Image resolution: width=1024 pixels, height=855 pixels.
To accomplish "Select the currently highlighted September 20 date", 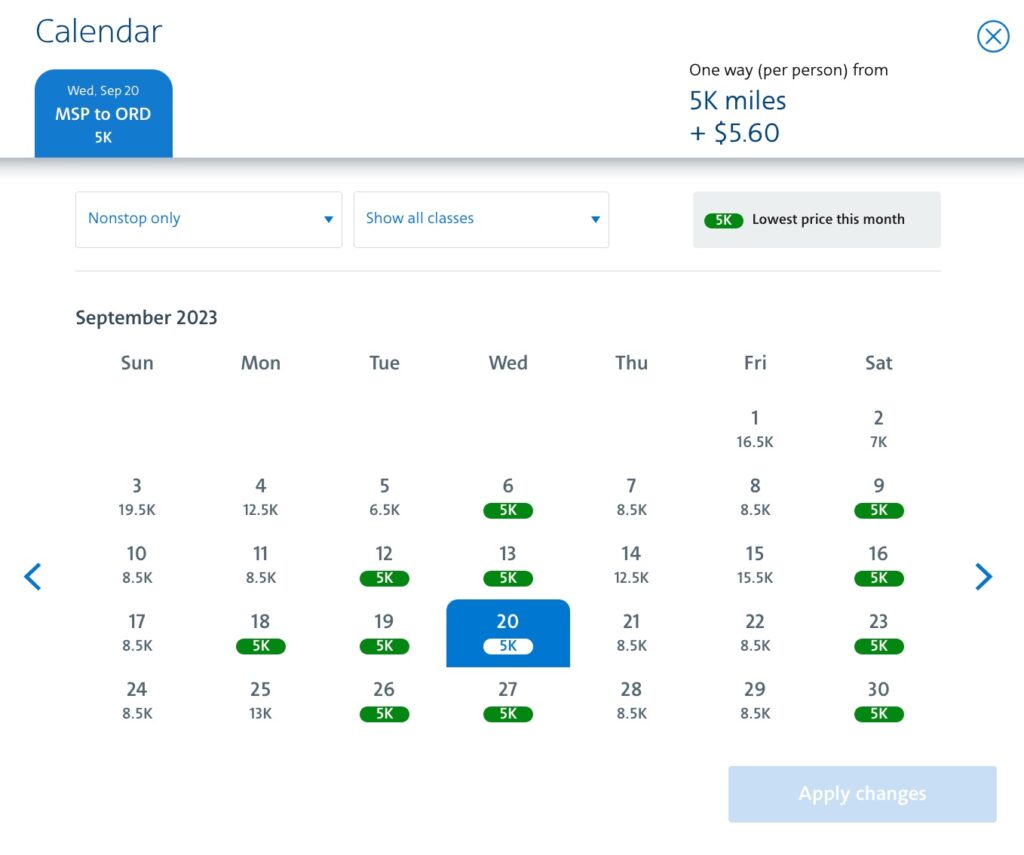I will click(508, 632).
